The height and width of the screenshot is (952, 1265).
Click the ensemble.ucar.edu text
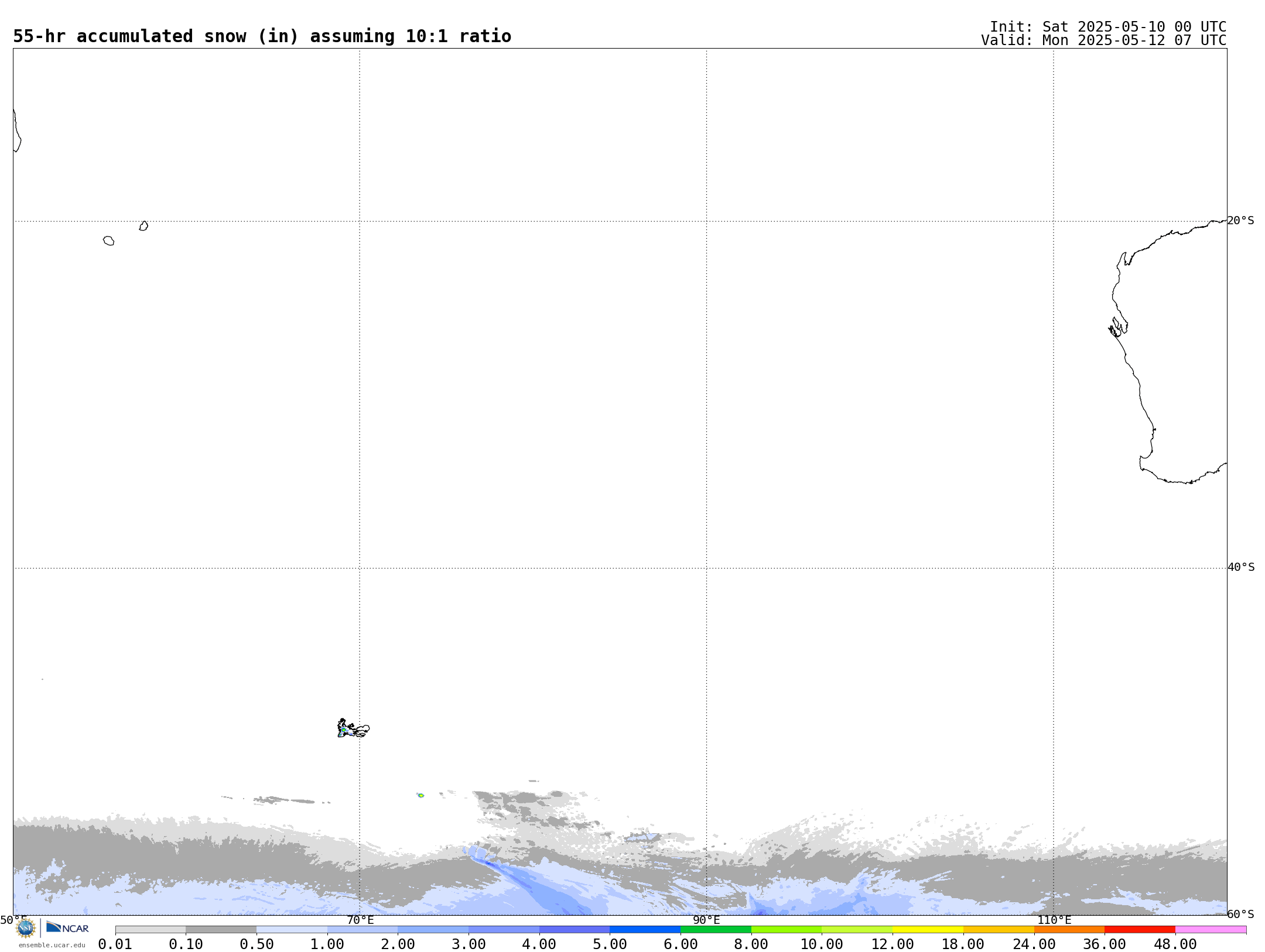click(52, 945)
